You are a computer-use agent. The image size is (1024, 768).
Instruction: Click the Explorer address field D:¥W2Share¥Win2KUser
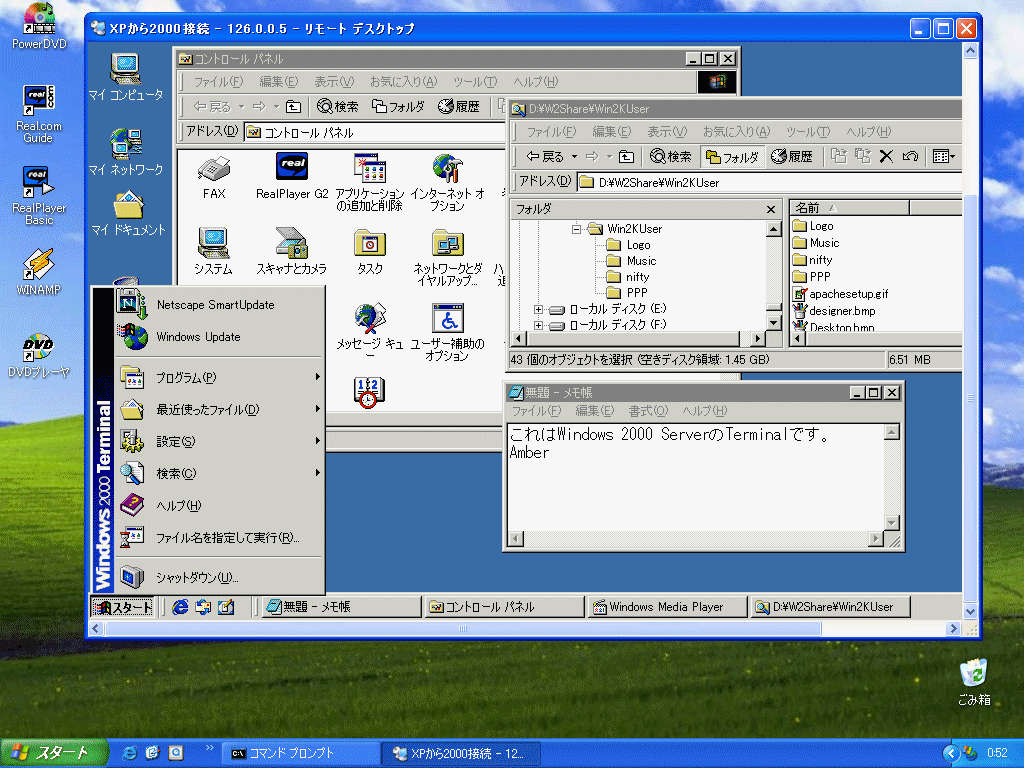point(769,182)
